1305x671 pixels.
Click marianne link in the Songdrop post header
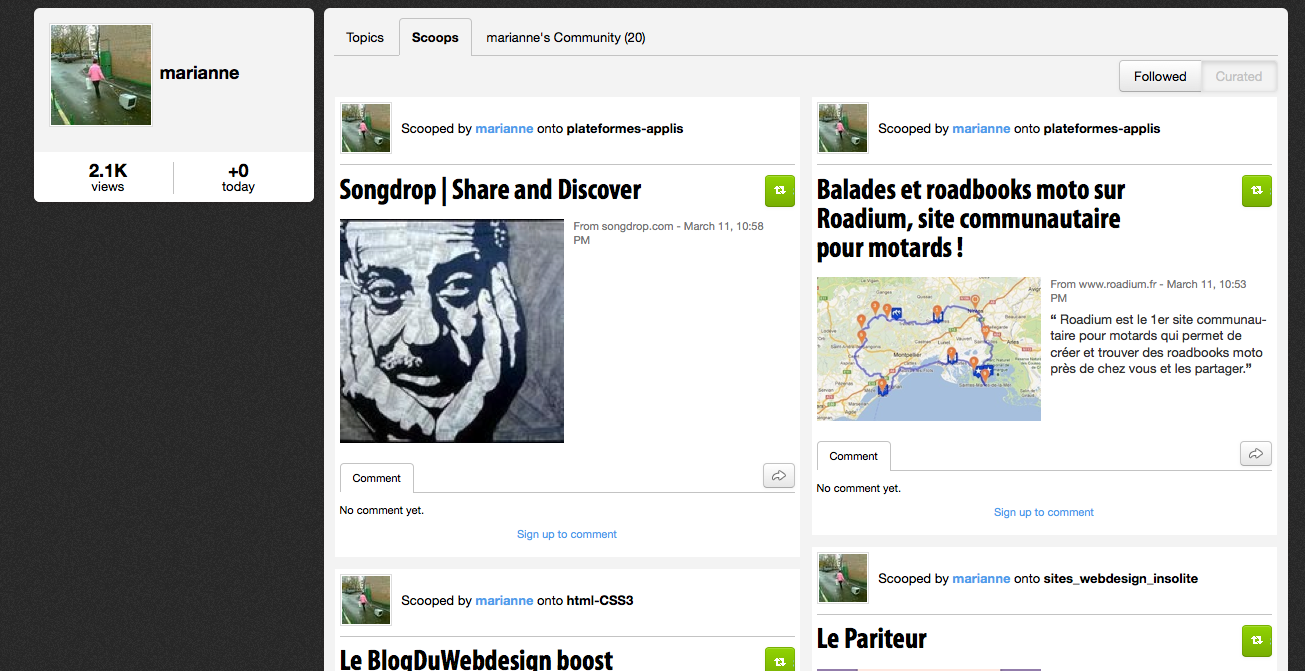pyautogui.click(x=504, y=128)
